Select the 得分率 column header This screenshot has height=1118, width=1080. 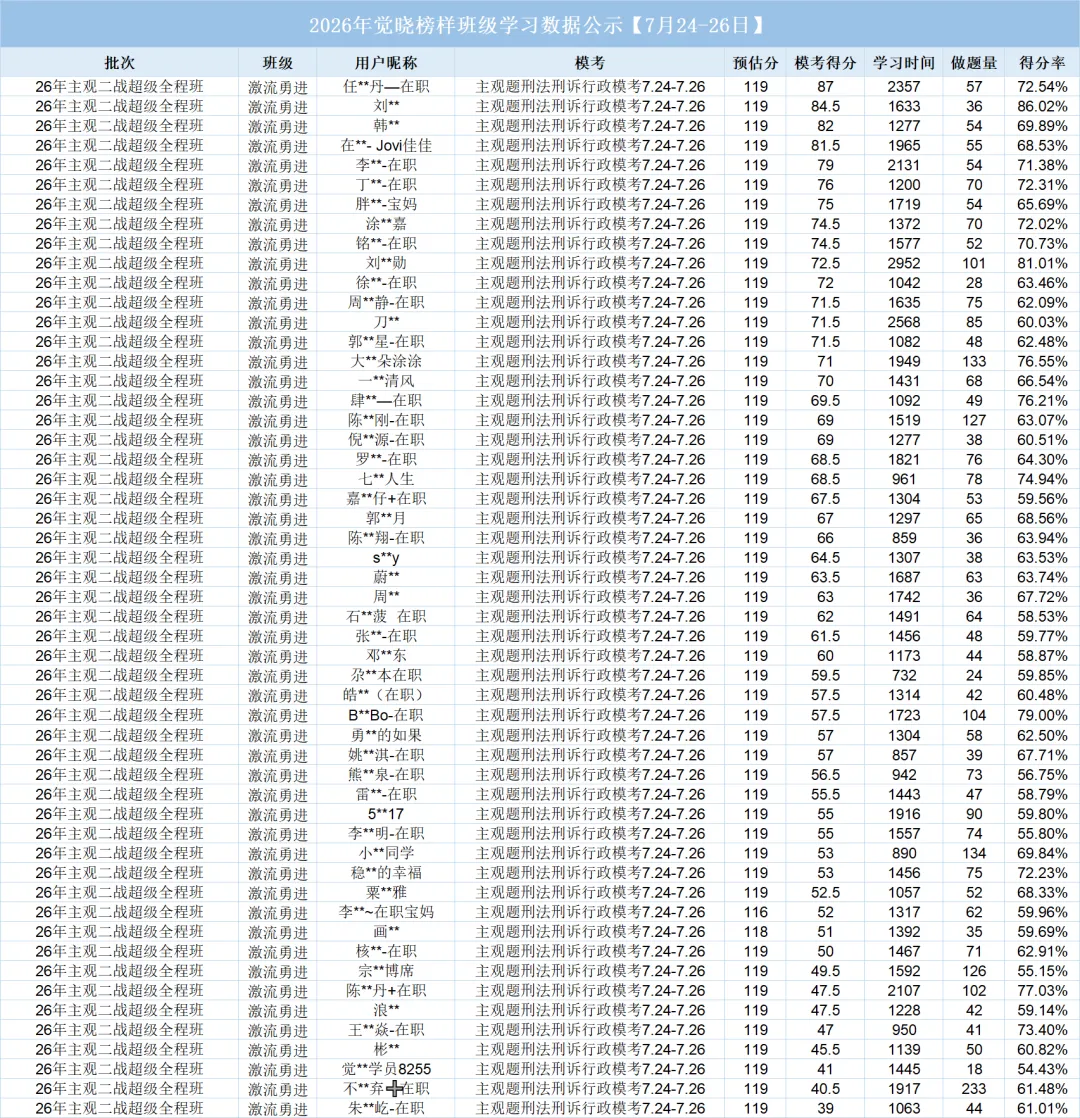pyautogui.click(x=1042, y=63)
